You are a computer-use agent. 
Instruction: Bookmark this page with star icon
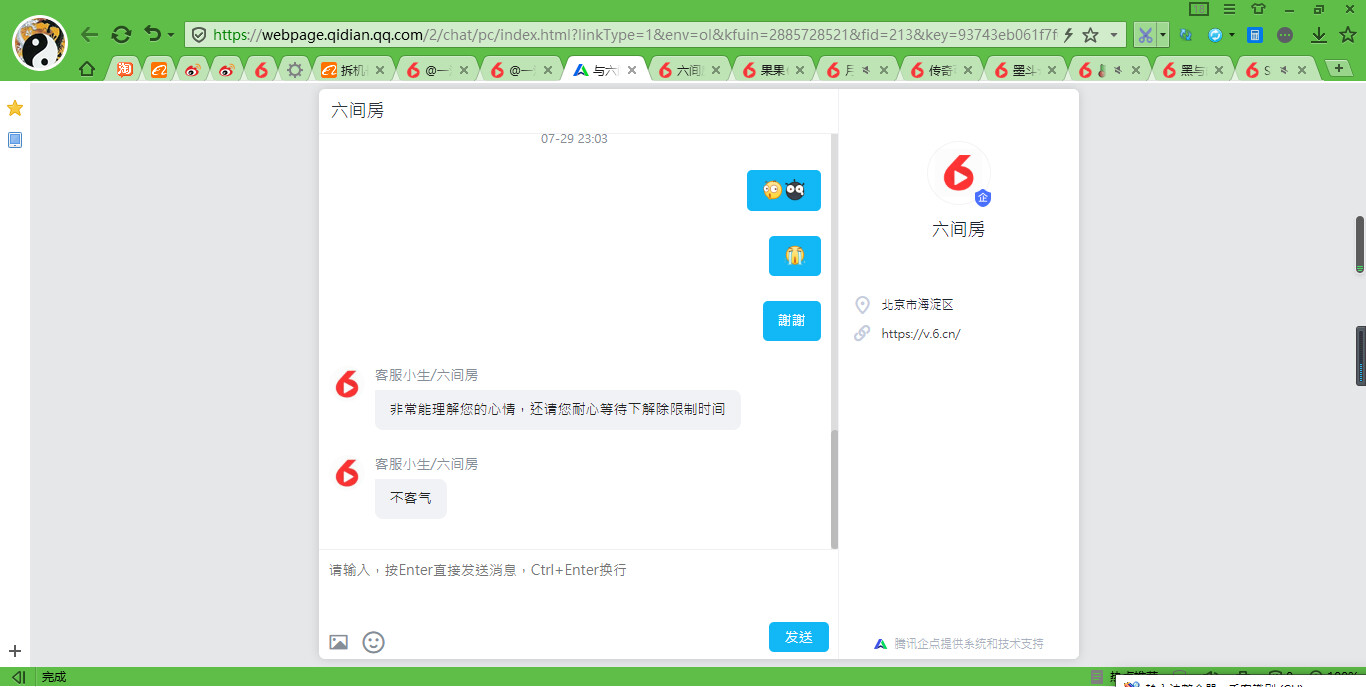point(1090,35)
